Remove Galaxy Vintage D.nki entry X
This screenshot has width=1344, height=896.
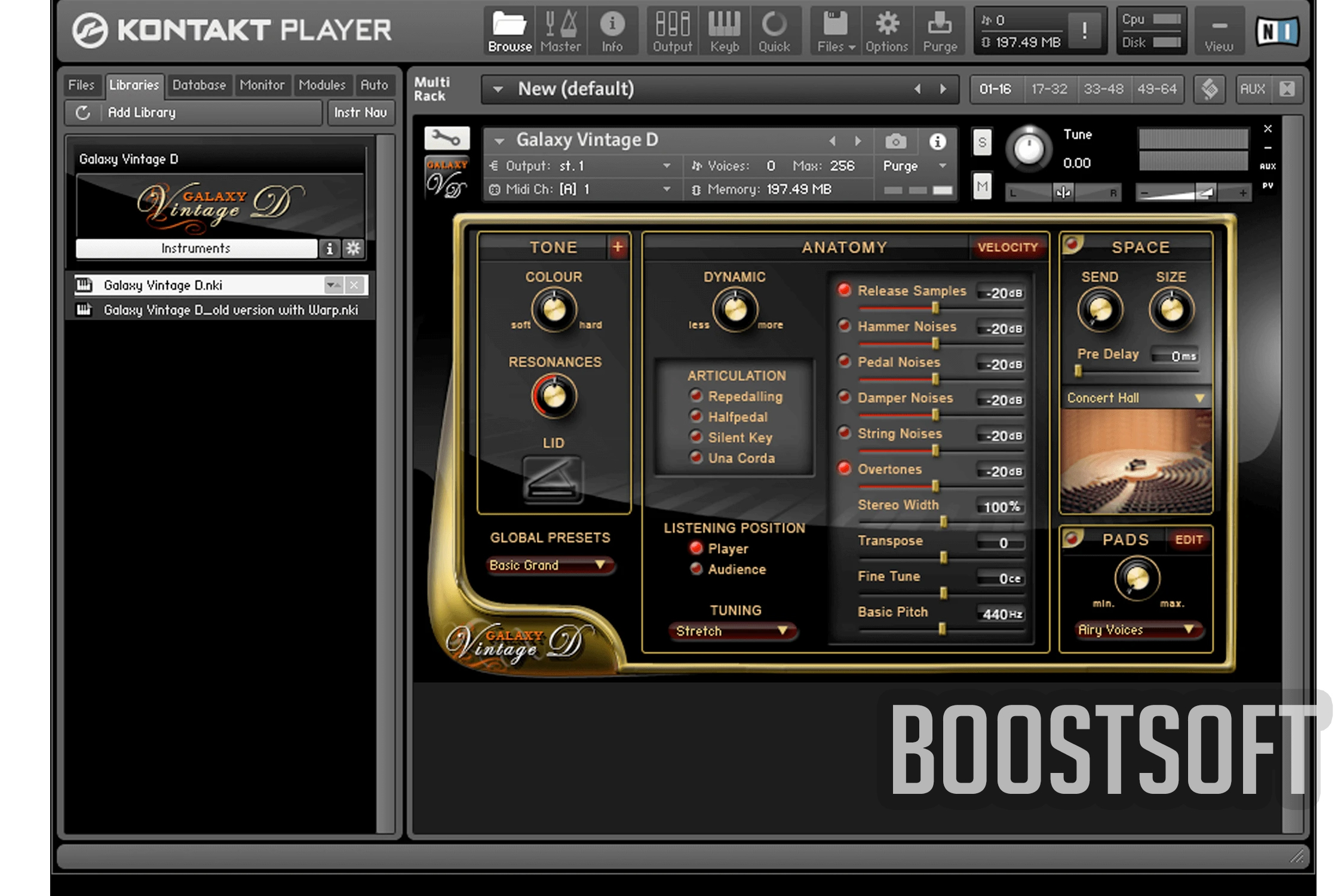tap(354, 285)
